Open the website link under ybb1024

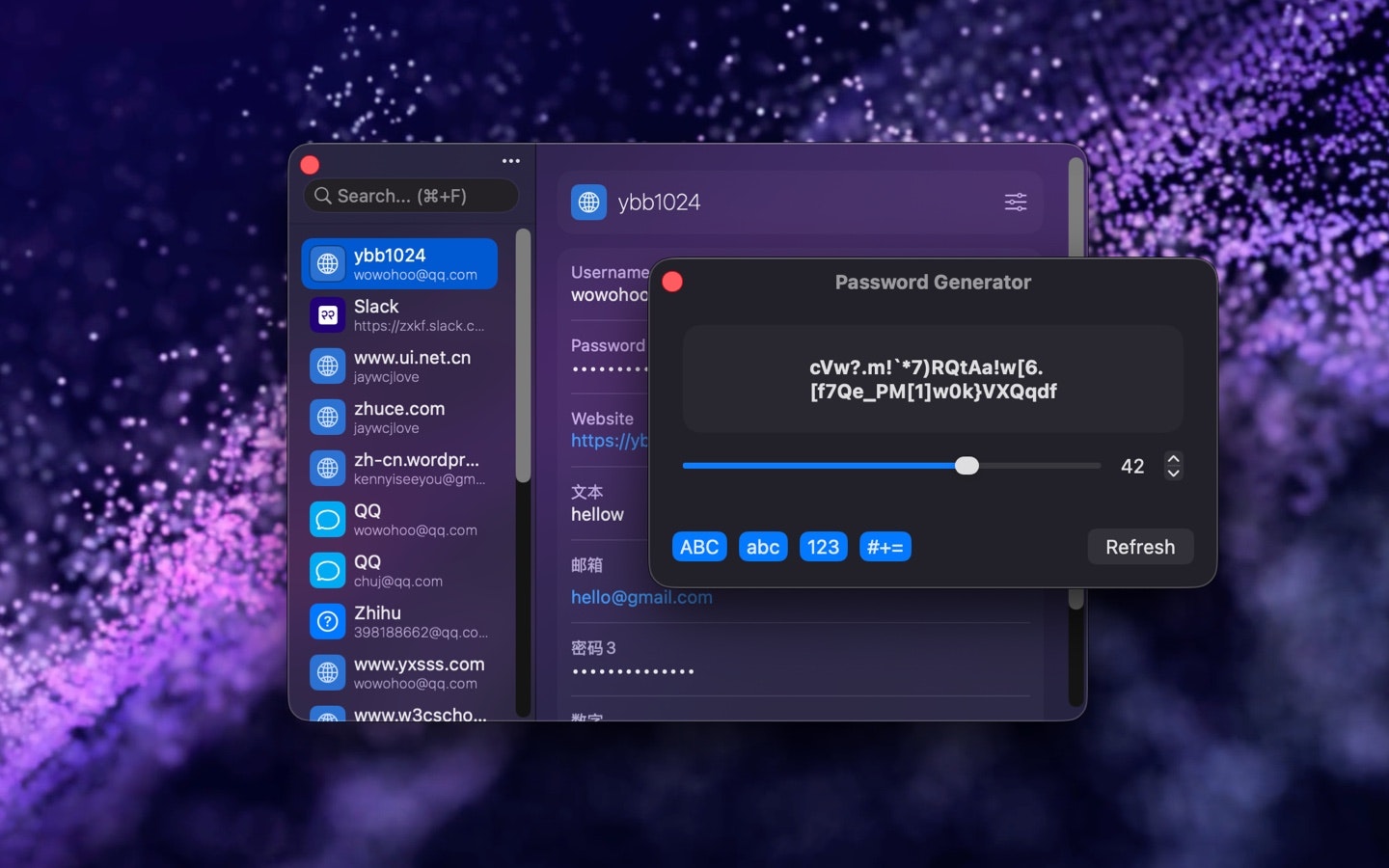(x=611, y=441)
